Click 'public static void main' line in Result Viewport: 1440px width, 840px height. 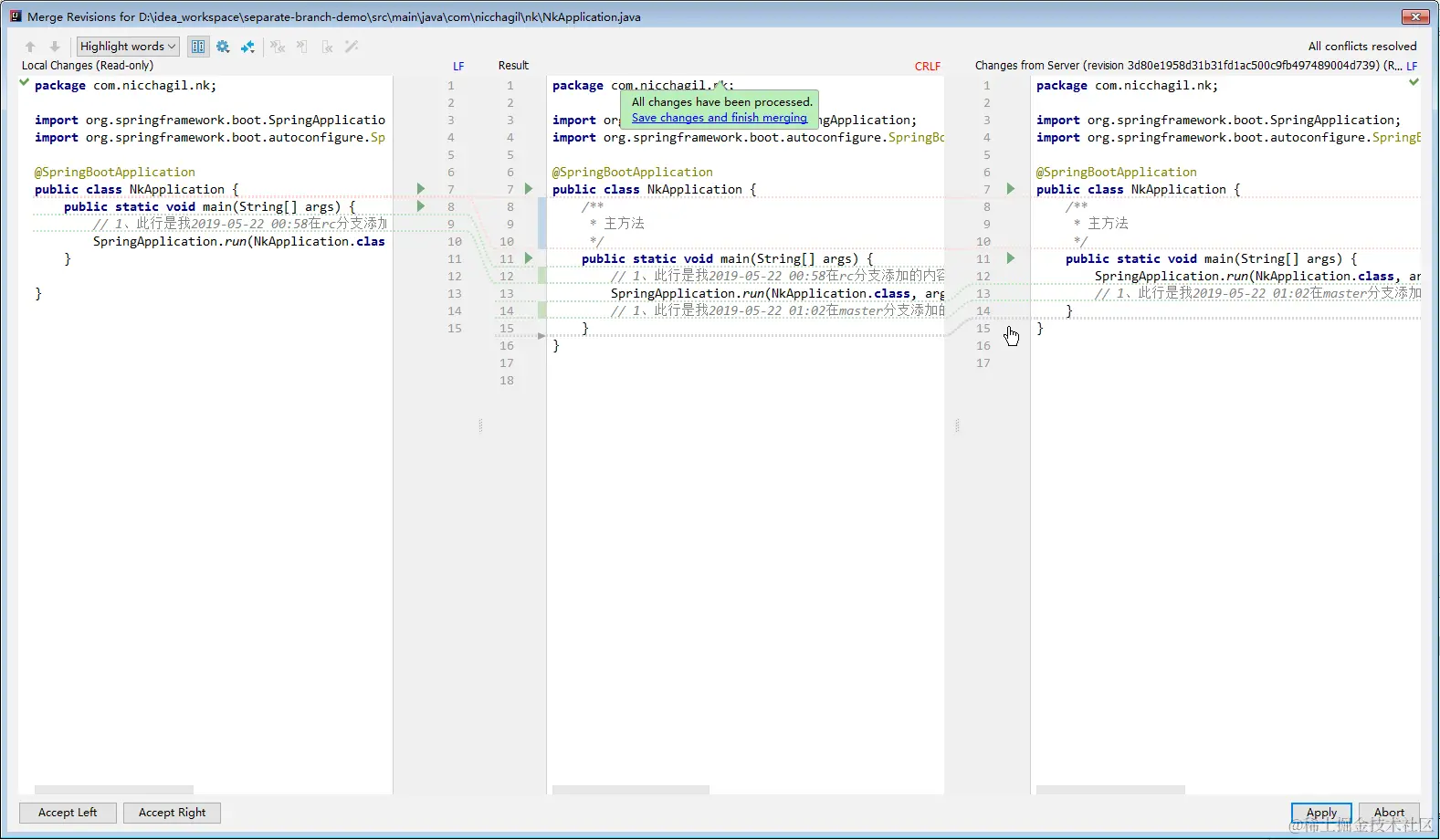click(727, 258)
